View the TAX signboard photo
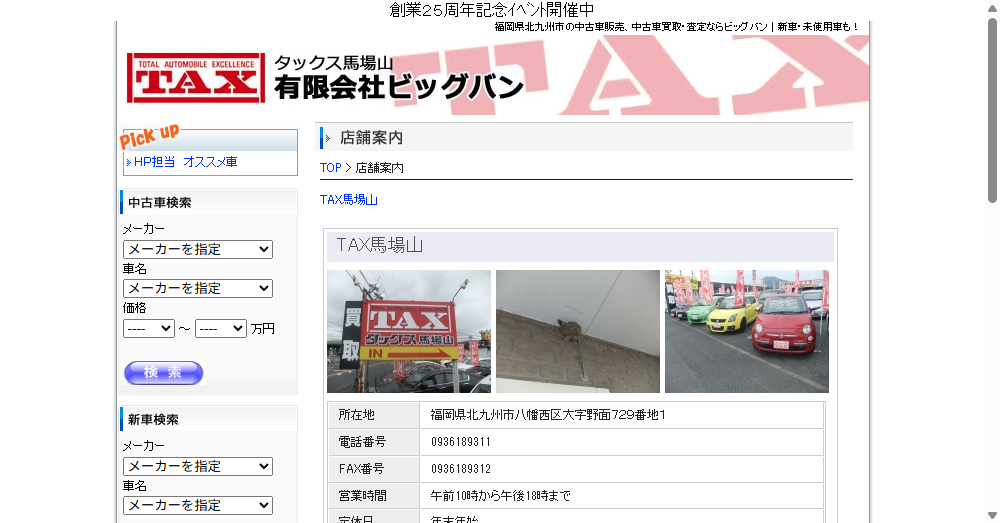Viewport: 1000px width, 523px height. click(408, 331)
